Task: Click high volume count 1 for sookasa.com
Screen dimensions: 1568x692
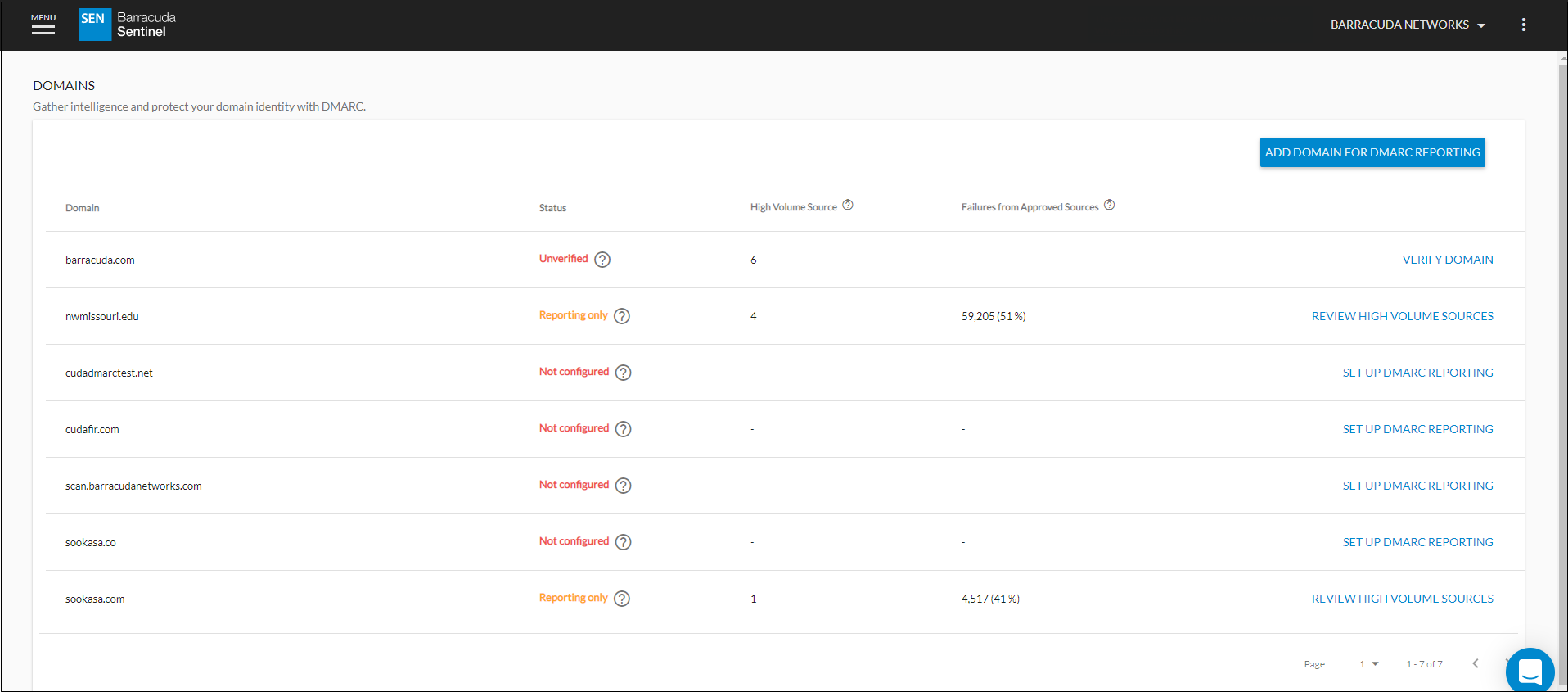Action: coord(754,599)
